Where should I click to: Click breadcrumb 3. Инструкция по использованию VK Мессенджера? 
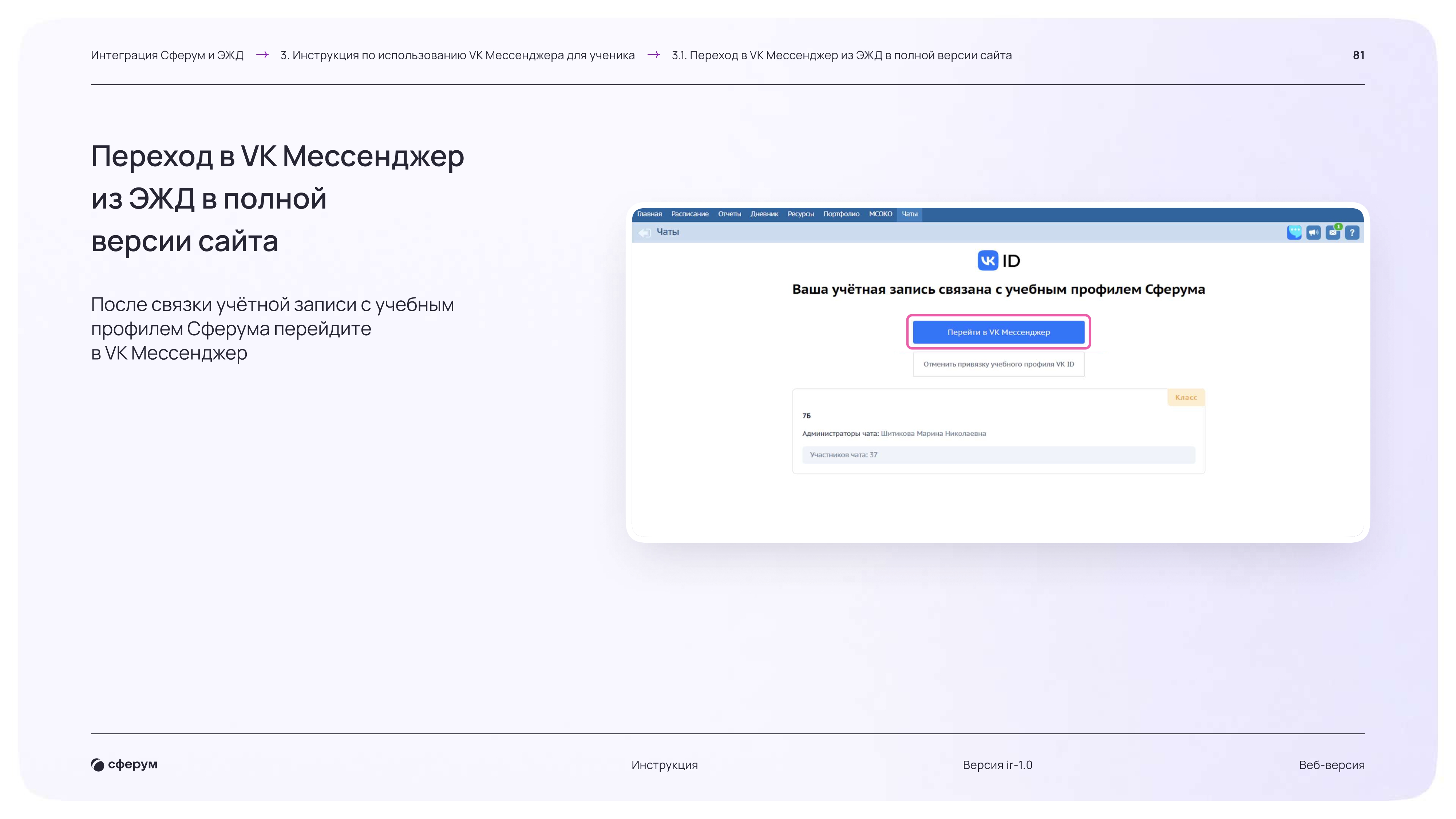[x=457, y=55]
